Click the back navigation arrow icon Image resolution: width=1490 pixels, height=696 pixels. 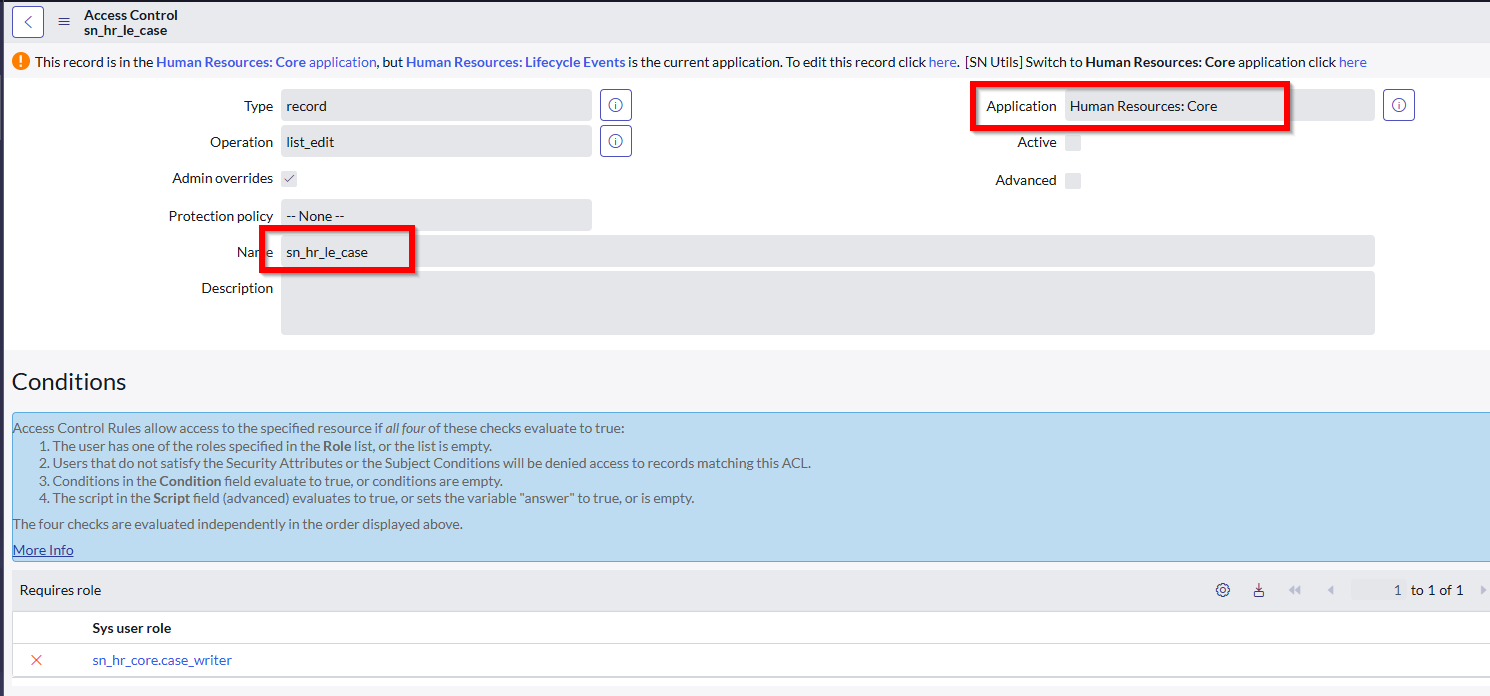tap(27, 21)
